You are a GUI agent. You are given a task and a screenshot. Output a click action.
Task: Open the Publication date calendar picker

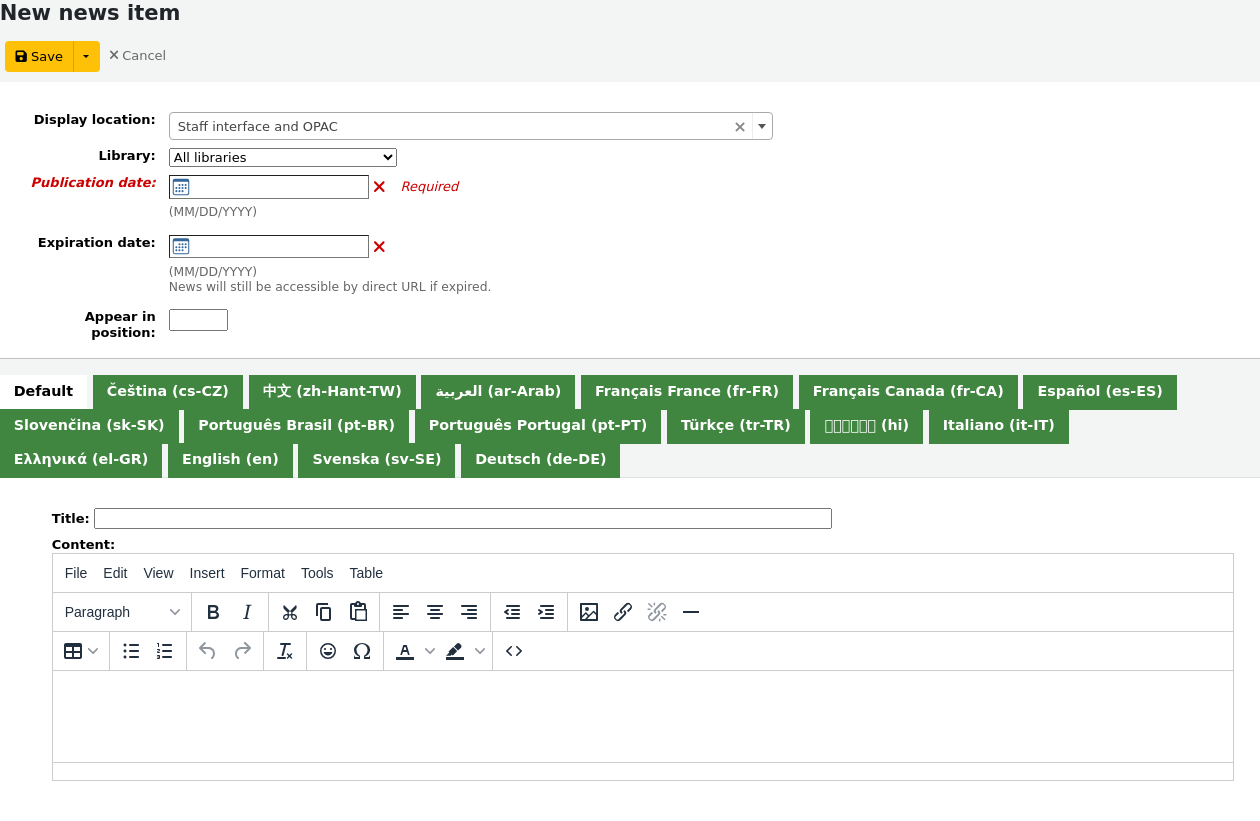(x=180, y=187)
